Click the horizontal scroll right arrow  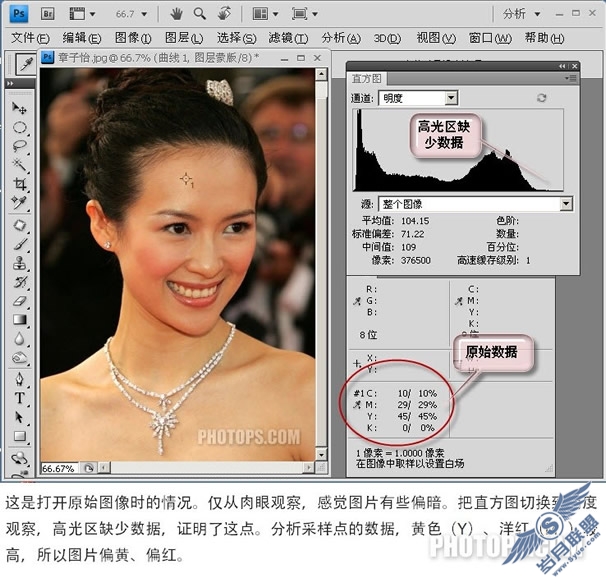point(308,468)
